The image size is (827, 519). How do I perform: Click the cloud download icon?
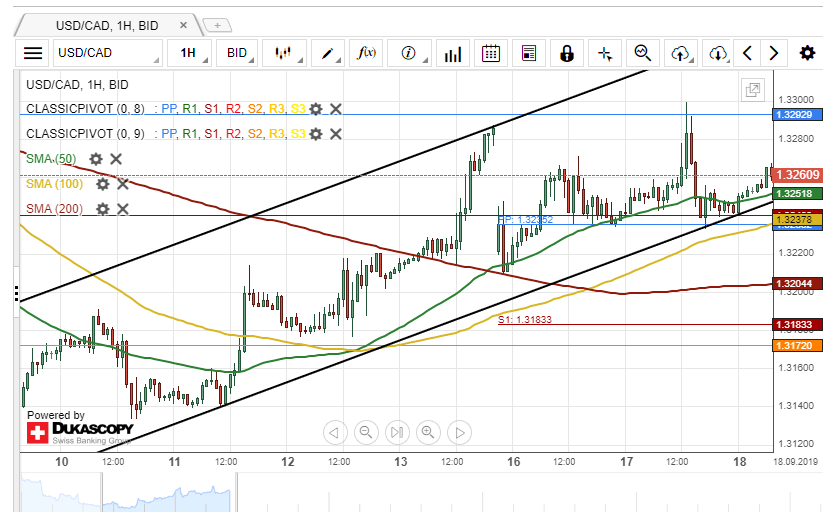pos(718,53)
